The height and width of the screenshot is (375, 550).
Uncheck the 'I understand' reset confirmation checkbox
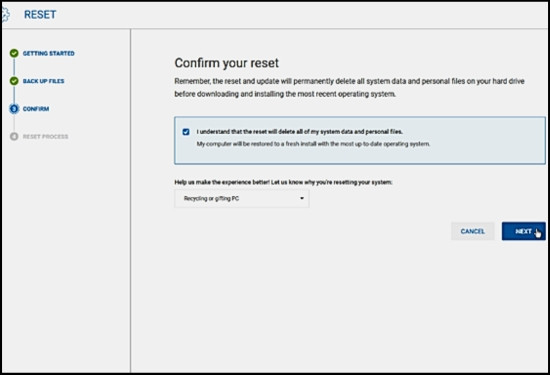tap(186, 132)
